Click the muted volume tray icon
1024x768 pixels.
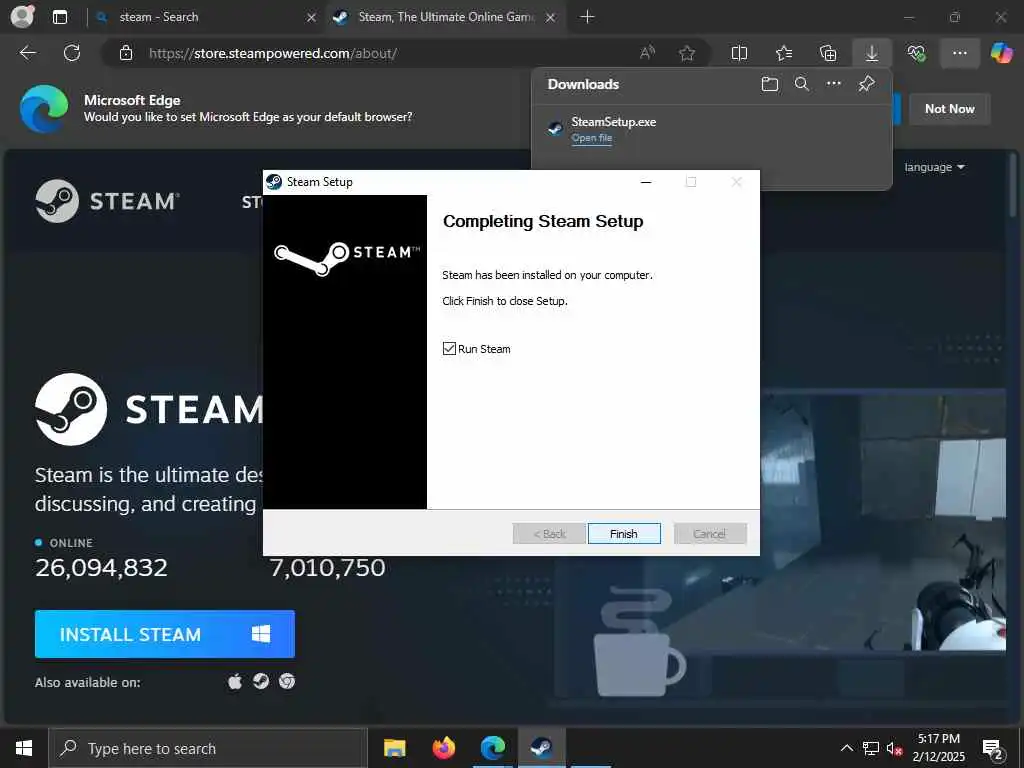tap(894, 748)
